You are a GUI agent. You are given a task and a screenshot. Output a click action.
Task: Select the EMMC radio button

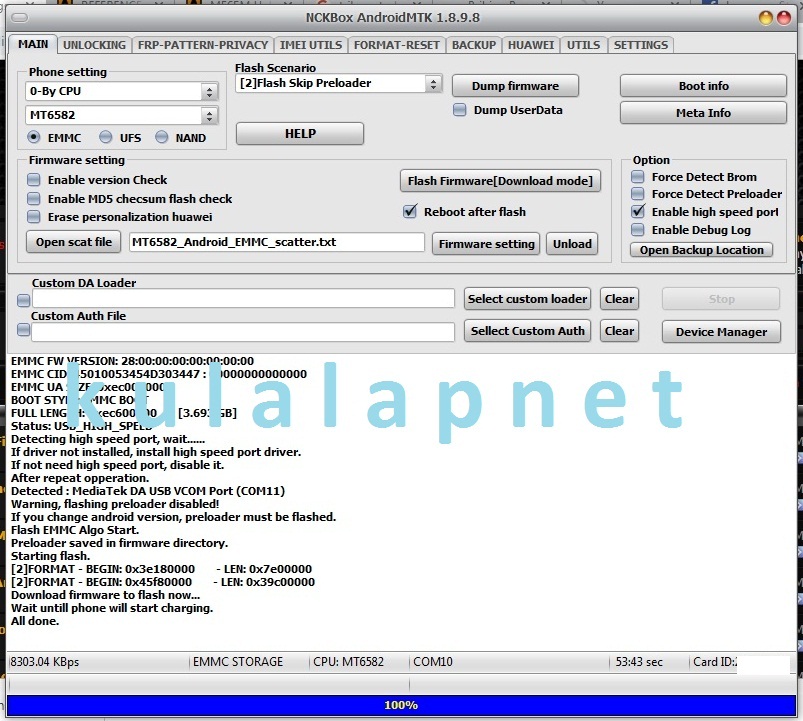(x=34, y=137)
